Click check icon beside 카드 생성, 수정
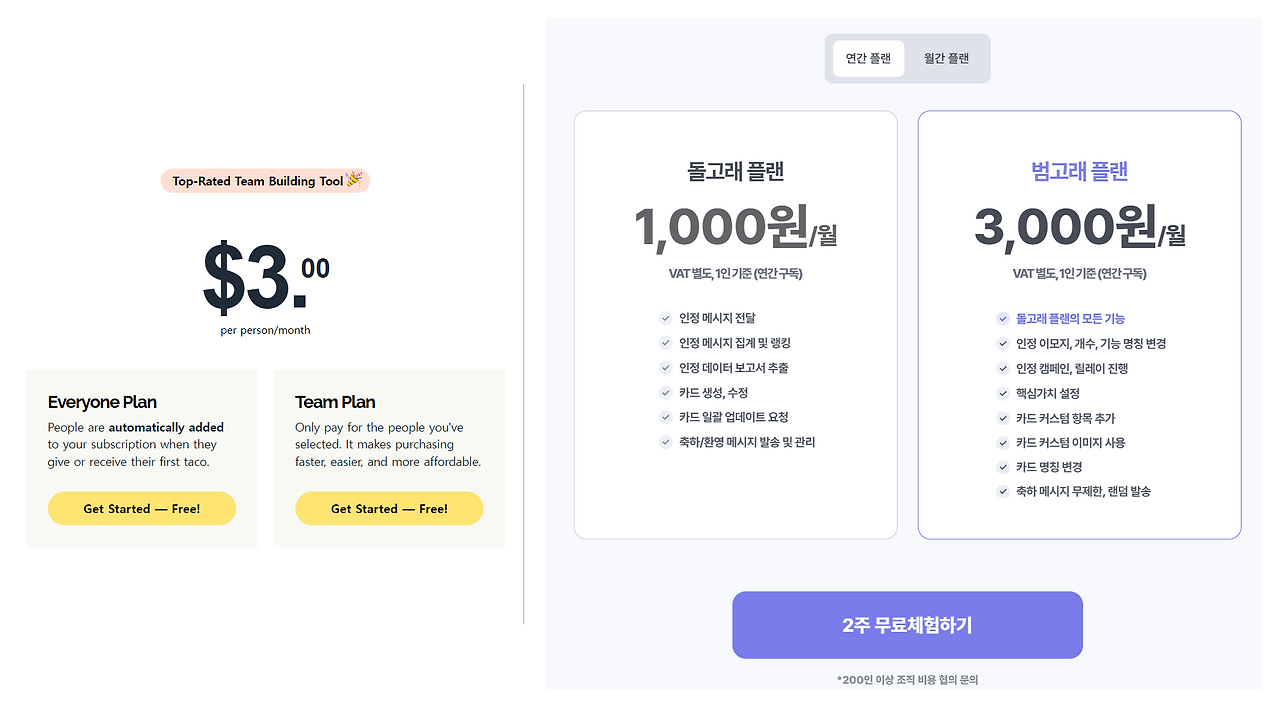Screen dimensions: 1280x708 coord(666,393)
